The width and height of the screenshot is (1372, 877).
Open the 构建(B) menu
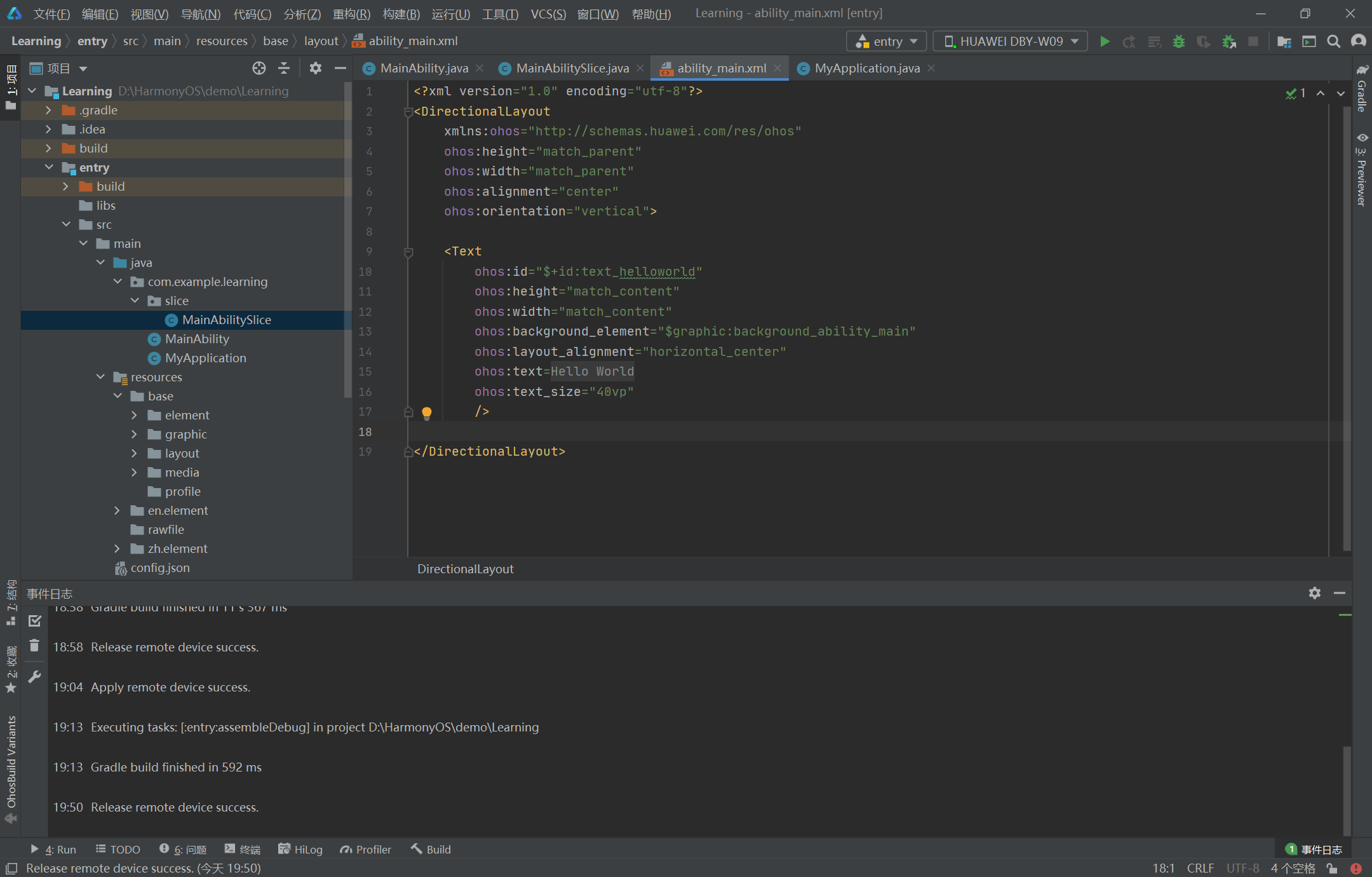click(401, 13)
